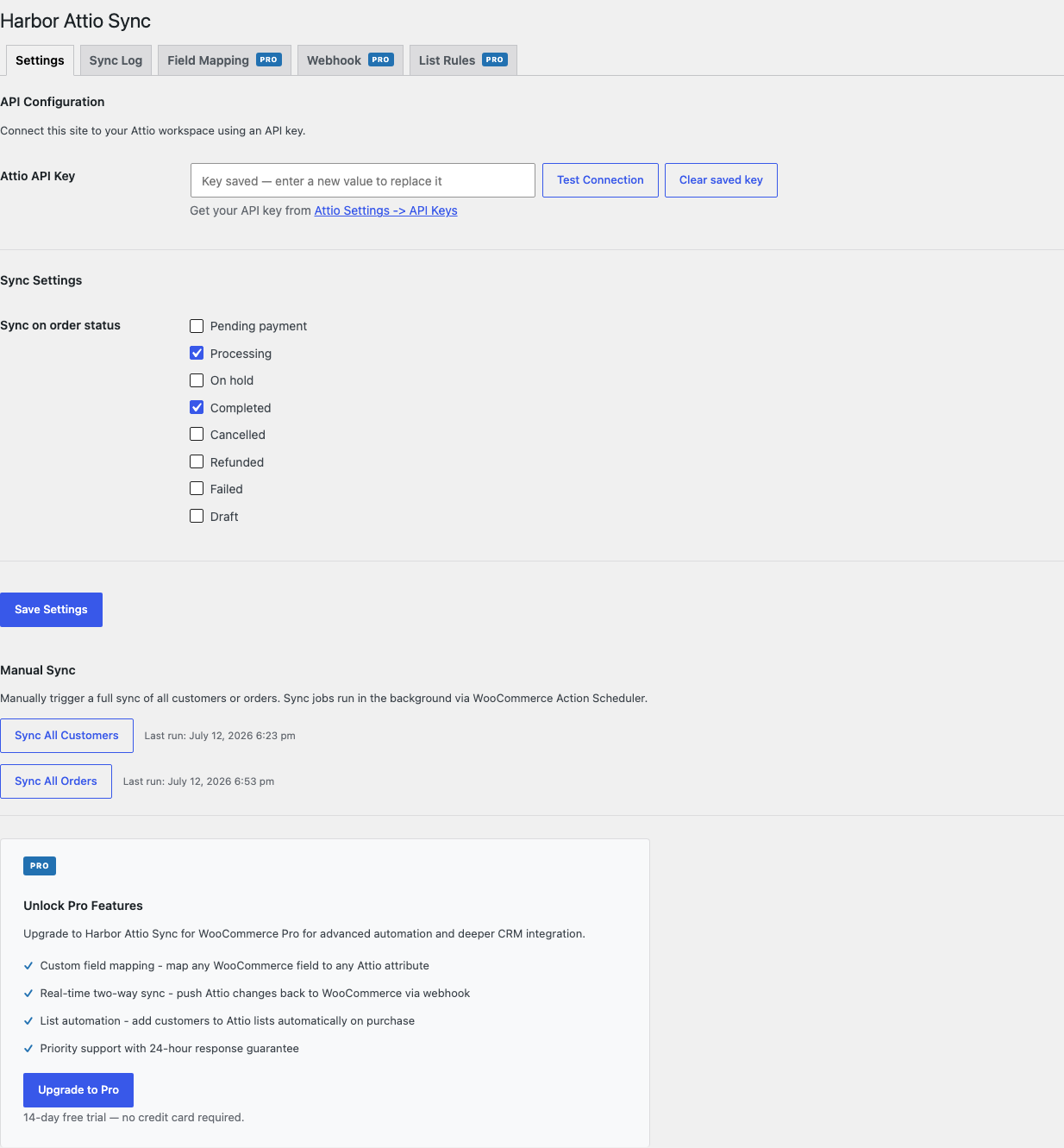
Task: Click the 'Sync on order status' label
Action: click(x=60, y=325)
